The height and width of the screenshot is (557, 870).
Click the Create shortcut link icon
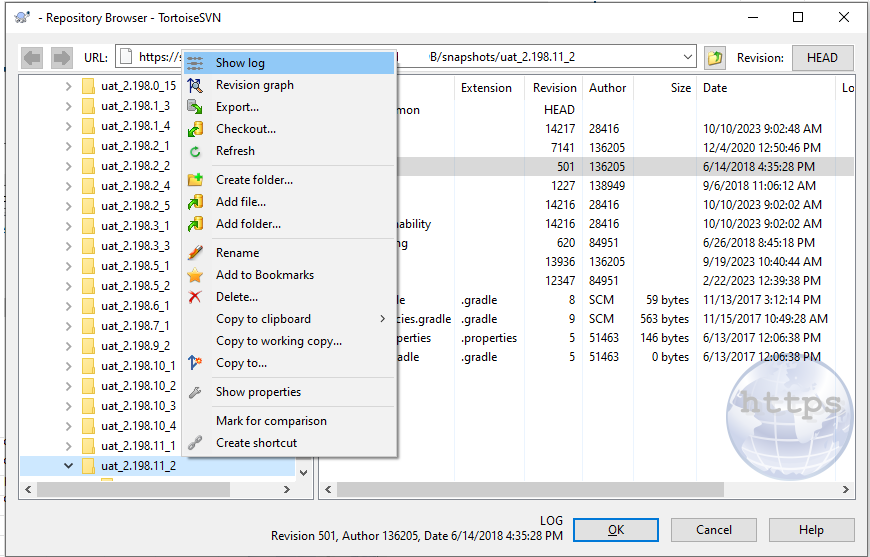pos(195,443)
